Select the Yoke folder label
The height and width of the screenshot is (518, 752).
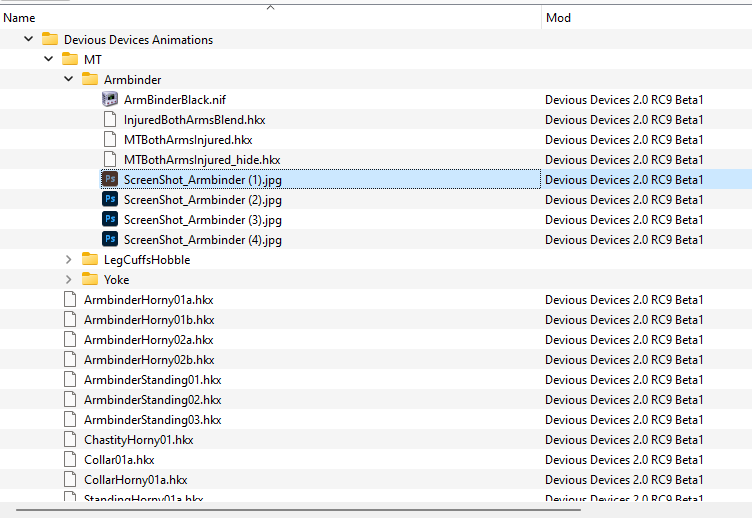pos(117,280)
